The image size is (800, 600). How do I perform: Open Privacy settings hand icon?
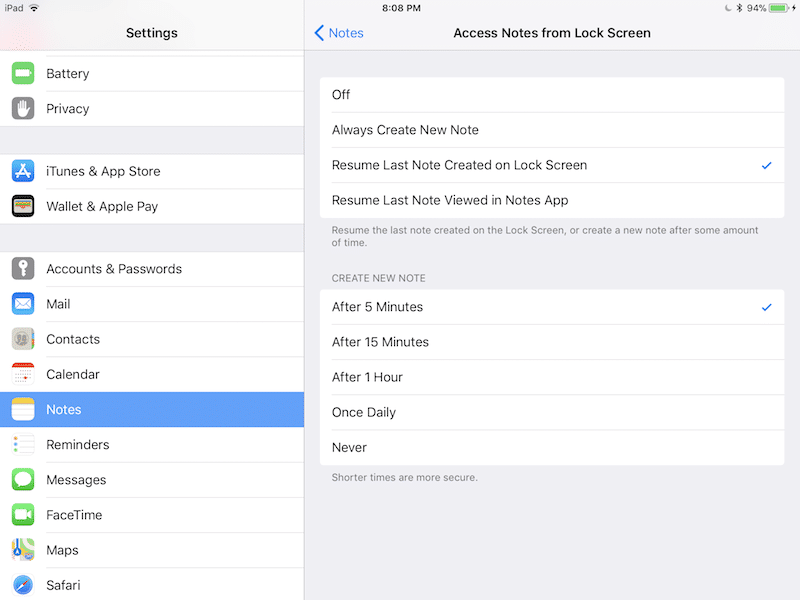tap(23, 109)
